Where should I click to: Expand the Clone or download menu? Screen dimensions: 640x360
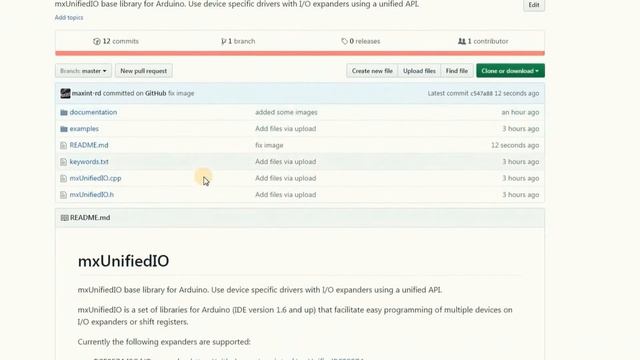[510, 71]
